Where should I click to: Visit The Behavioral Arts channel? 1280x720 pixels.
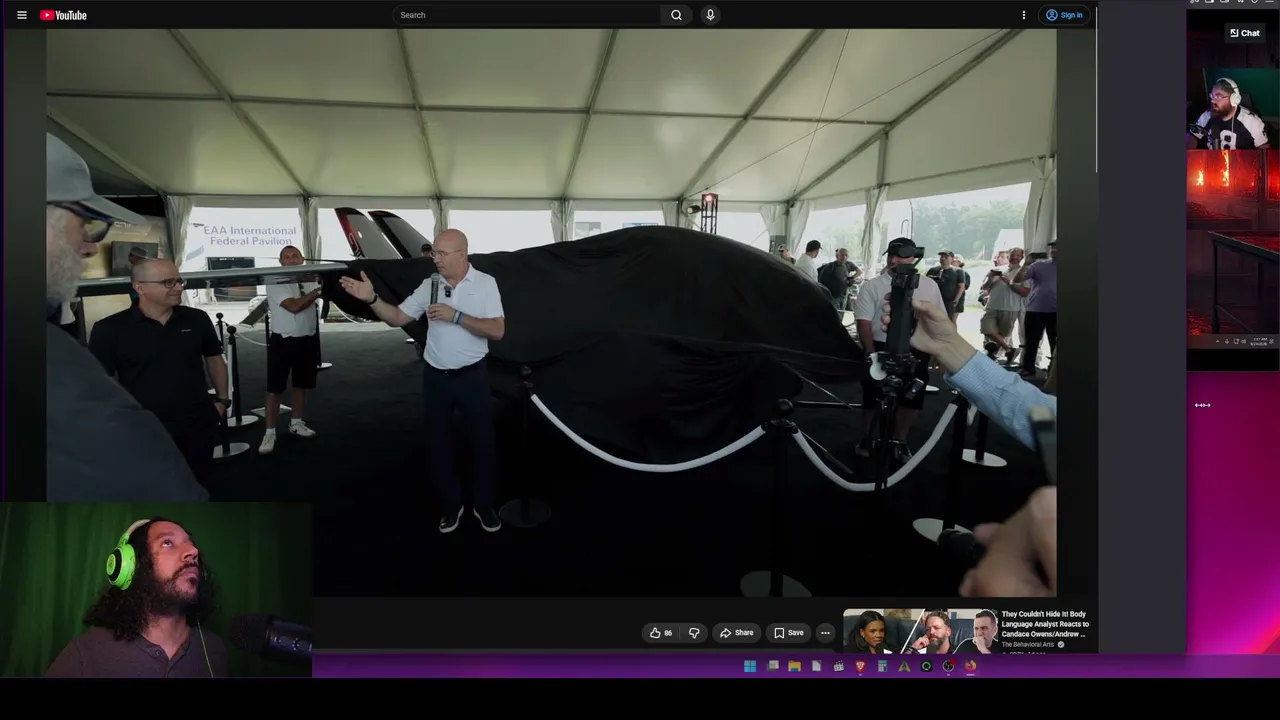(1028, 645)
